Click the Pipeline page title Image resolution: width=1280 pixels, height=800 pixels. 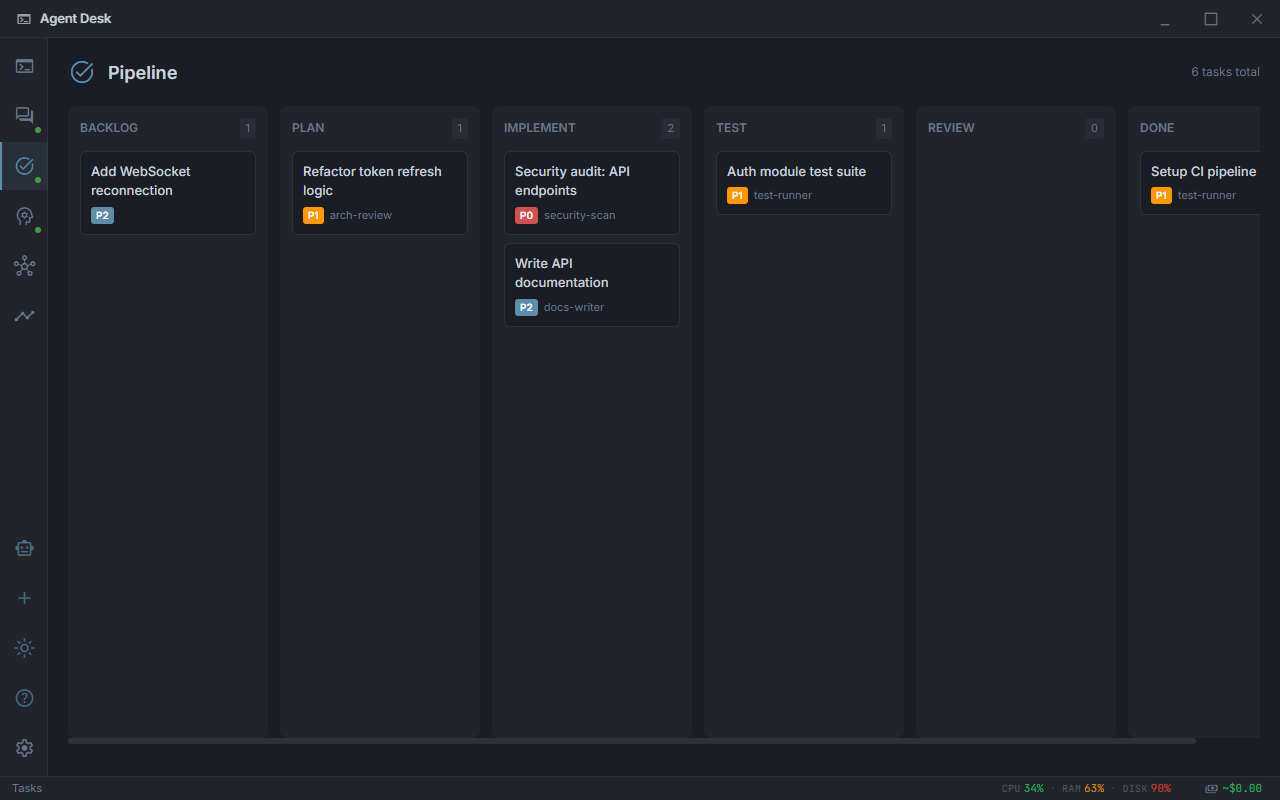143,73
